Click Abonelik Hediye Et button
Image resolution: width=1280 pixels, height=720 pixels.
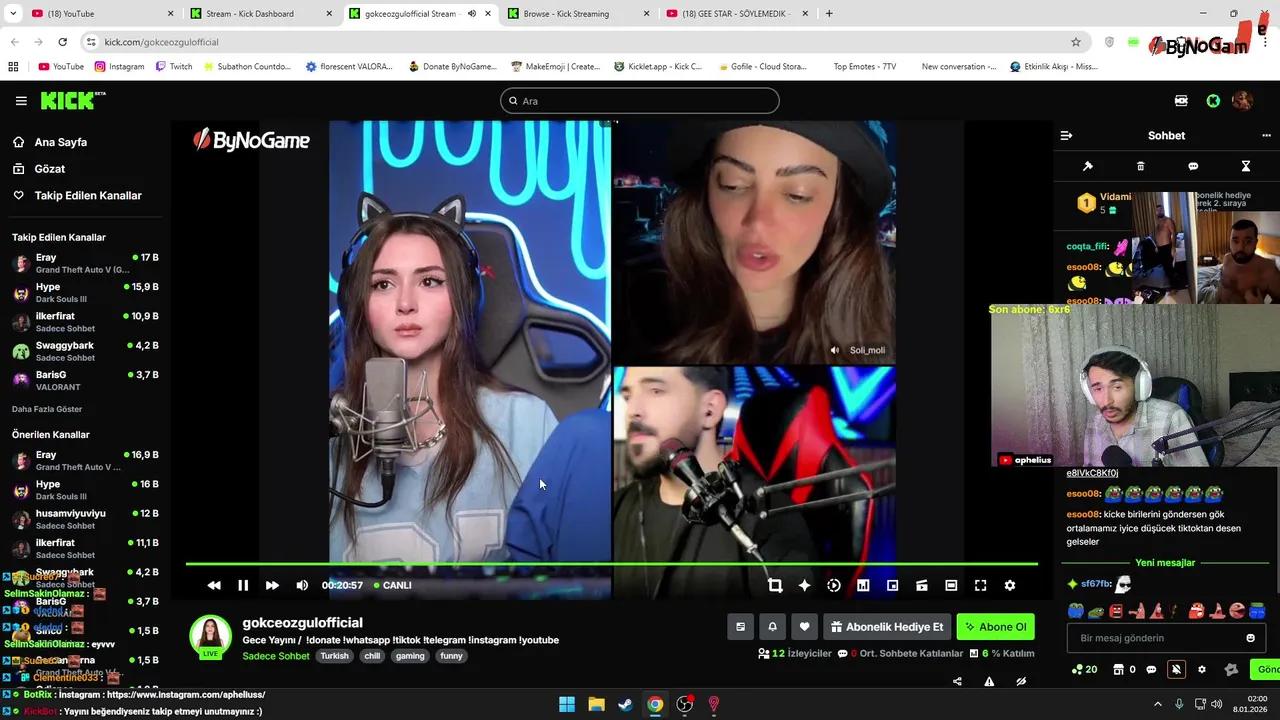887,627
